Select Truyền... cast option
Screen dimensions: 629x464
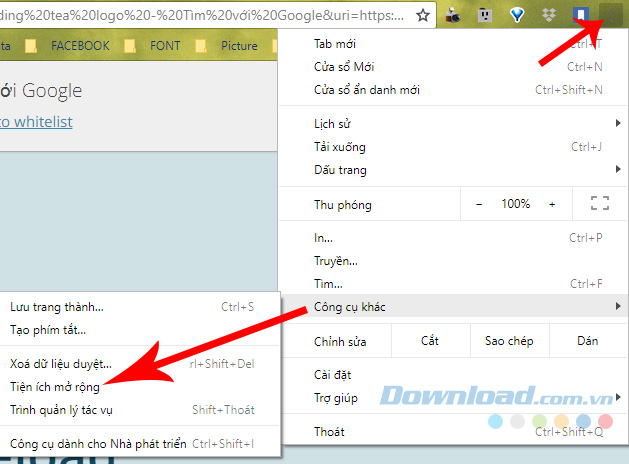pyautogui.click(x=453, y=261)
